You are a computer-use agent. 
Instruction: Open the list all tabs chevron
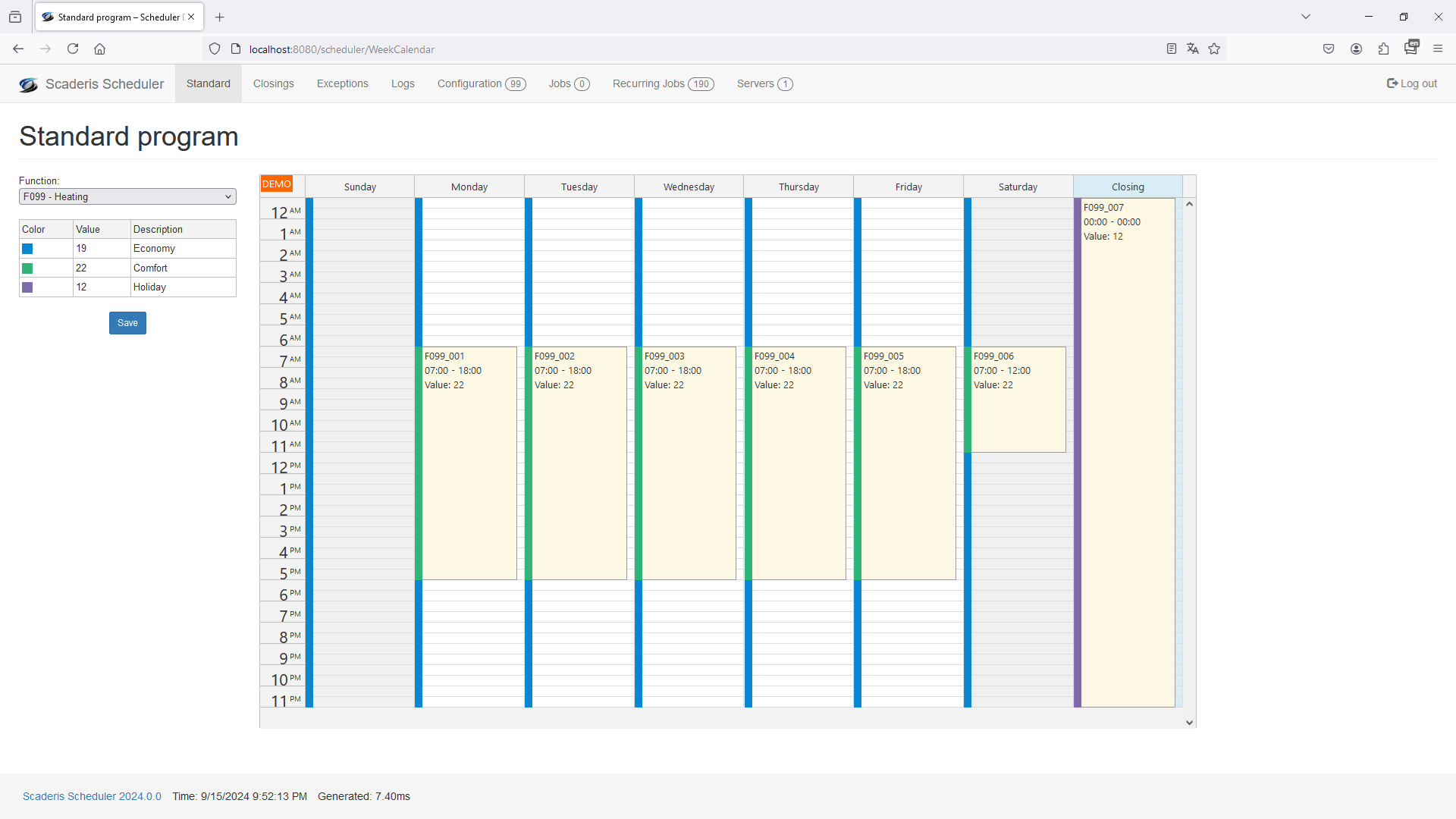[x=1306, y=17]
